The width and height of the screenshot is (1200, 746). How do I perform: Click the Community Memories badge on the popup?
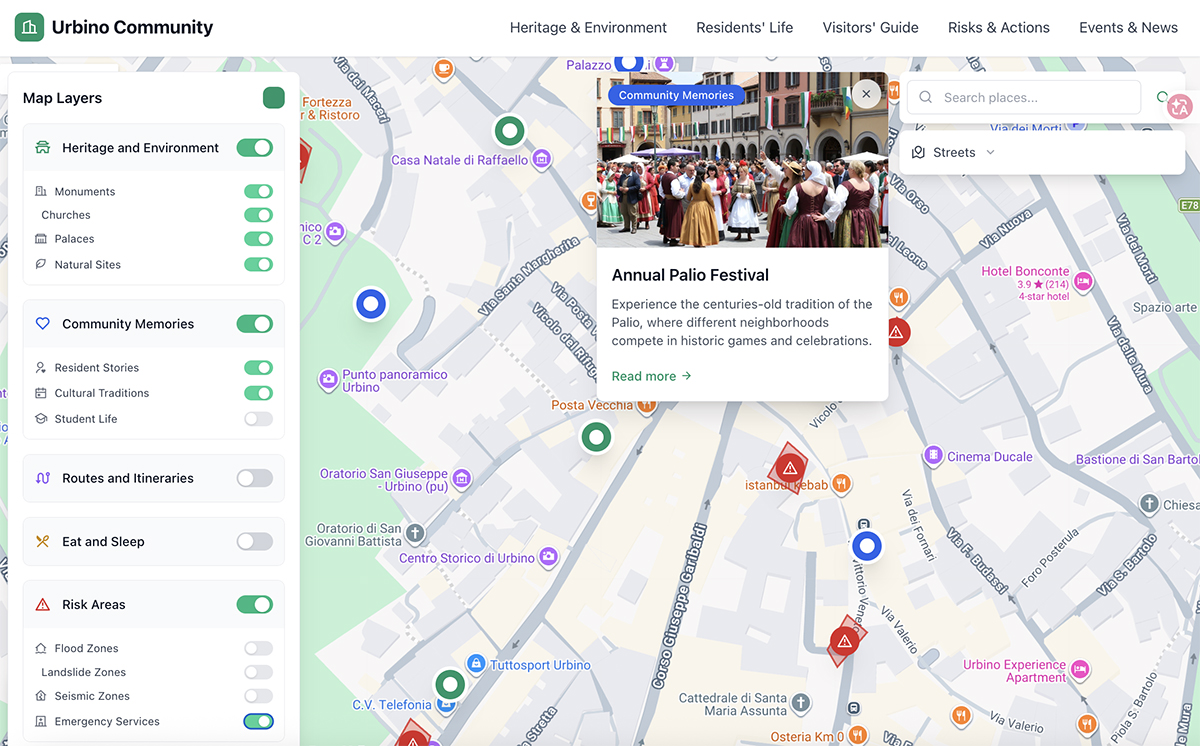coord(676,95)
